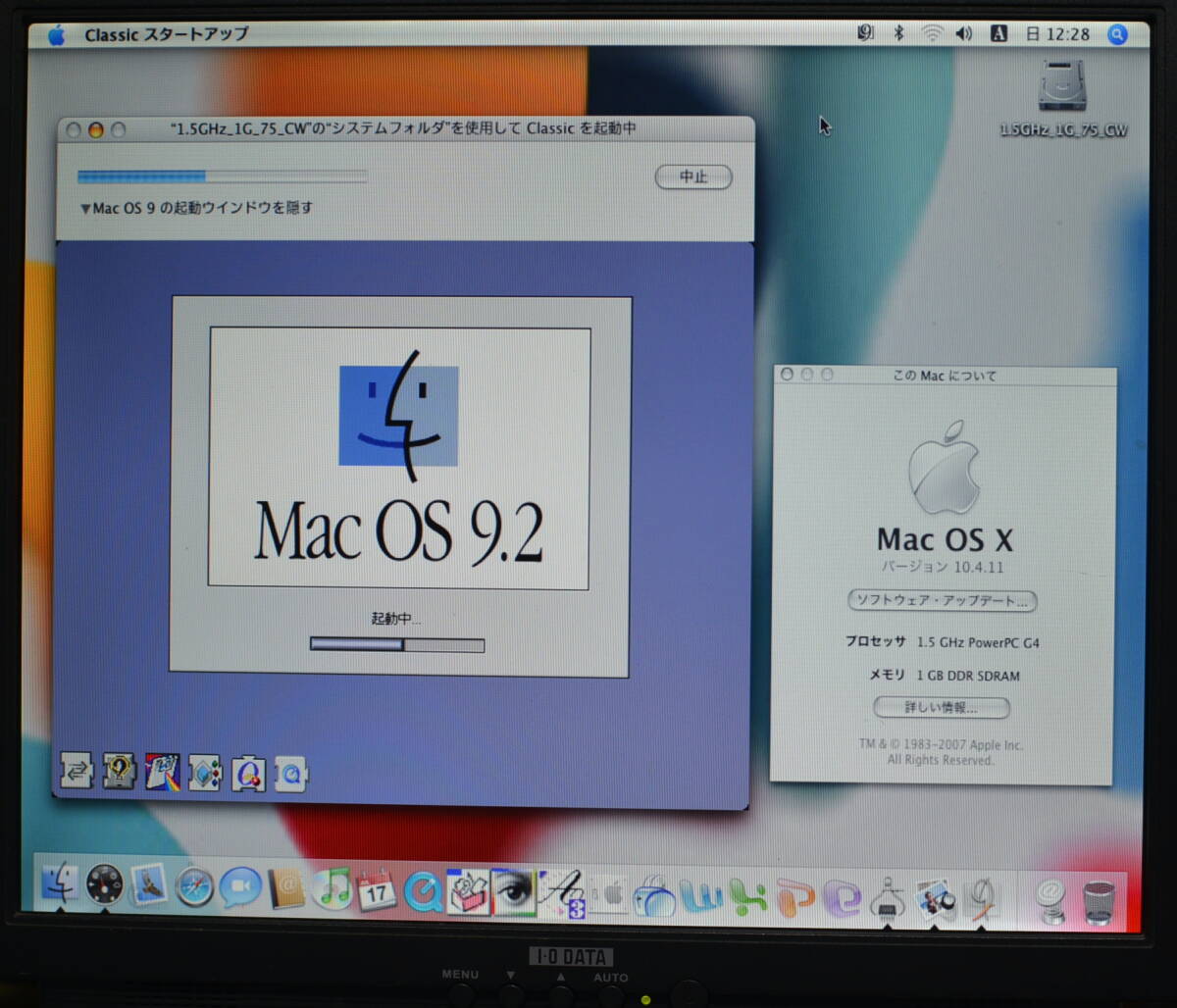The width and height of the screenshot is (1177, 1008).
Task: Click the Classic startup top progress bar
Action: coord(223,176)
